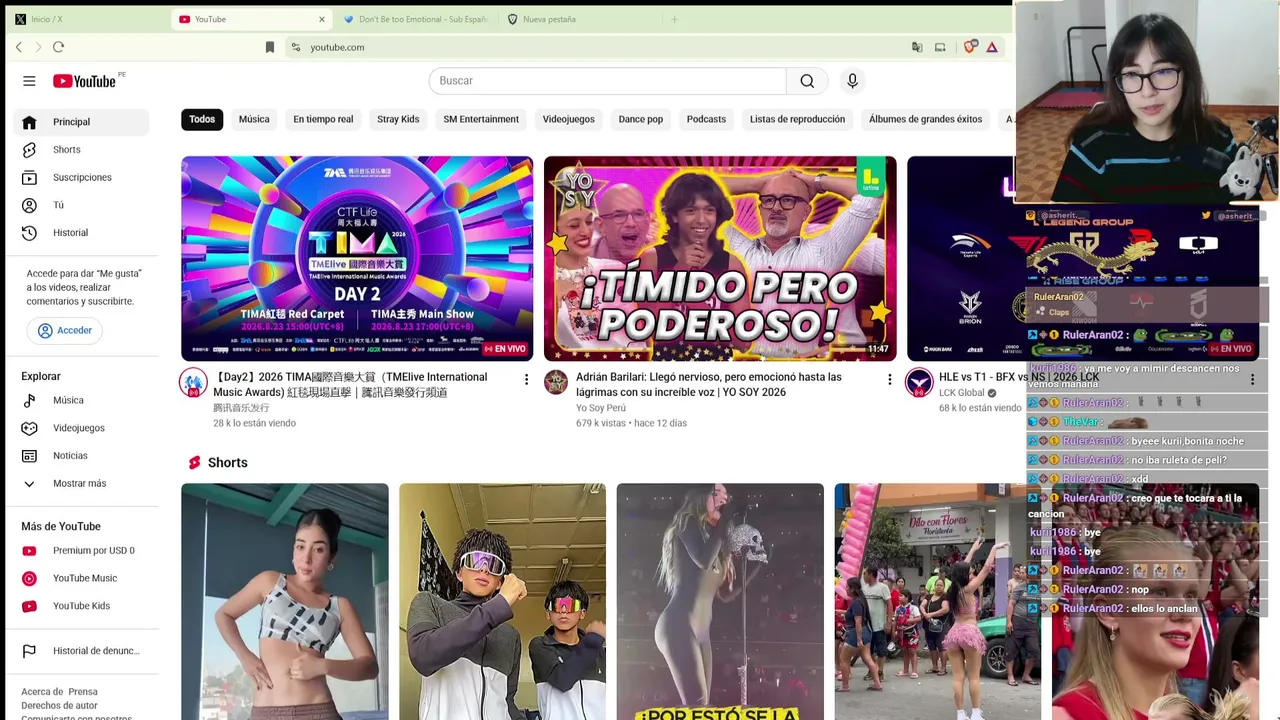Open the 腾讯音乐 channel avatar
The image size is (1280, 720).
coord(193,382)
